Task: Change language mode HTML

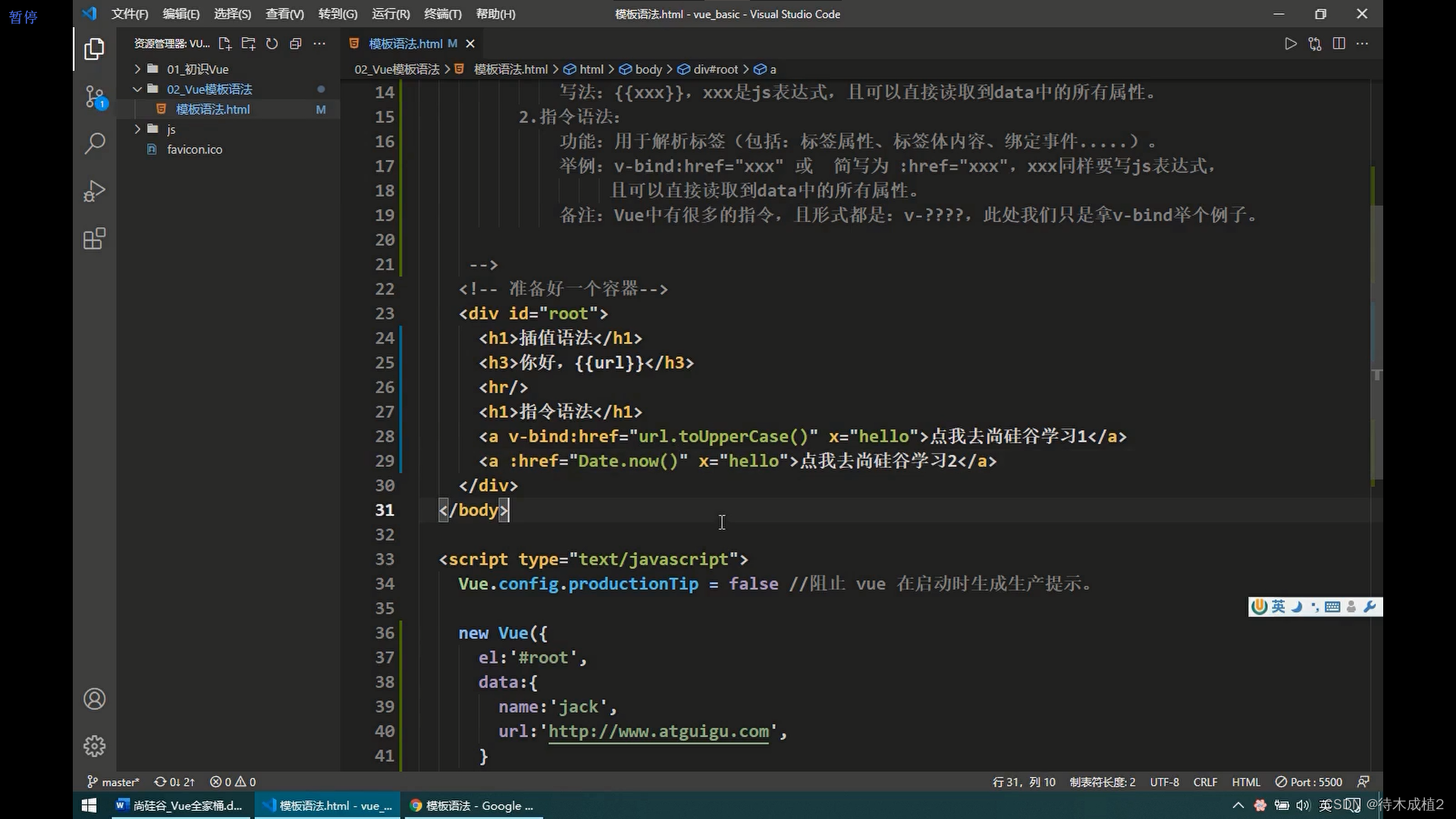Action: coord(1246,782)
